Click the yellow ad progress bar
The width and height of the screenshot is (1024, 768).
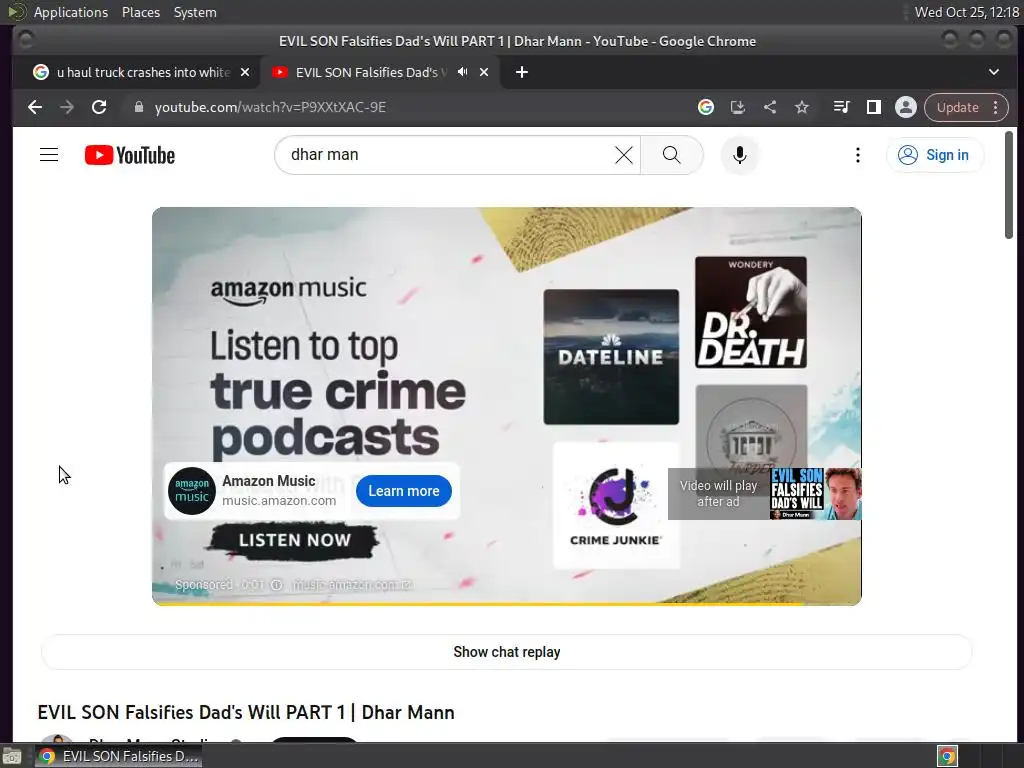(507, 604)
